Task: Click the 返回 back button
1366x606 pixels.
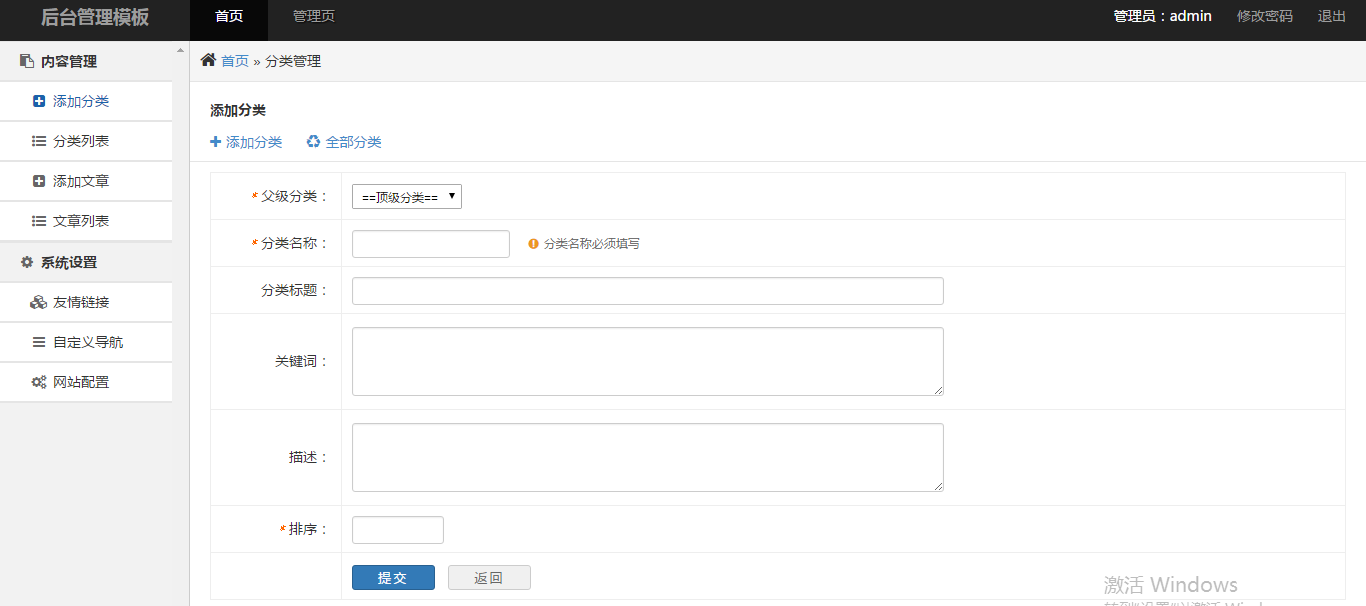Action: pyautogui.click(x=489, y=578)
